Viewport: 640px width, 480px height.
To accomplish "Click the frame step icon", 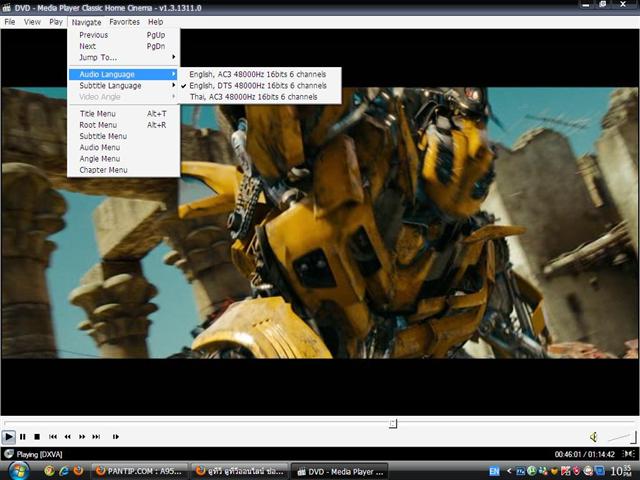I will [116, 437].
